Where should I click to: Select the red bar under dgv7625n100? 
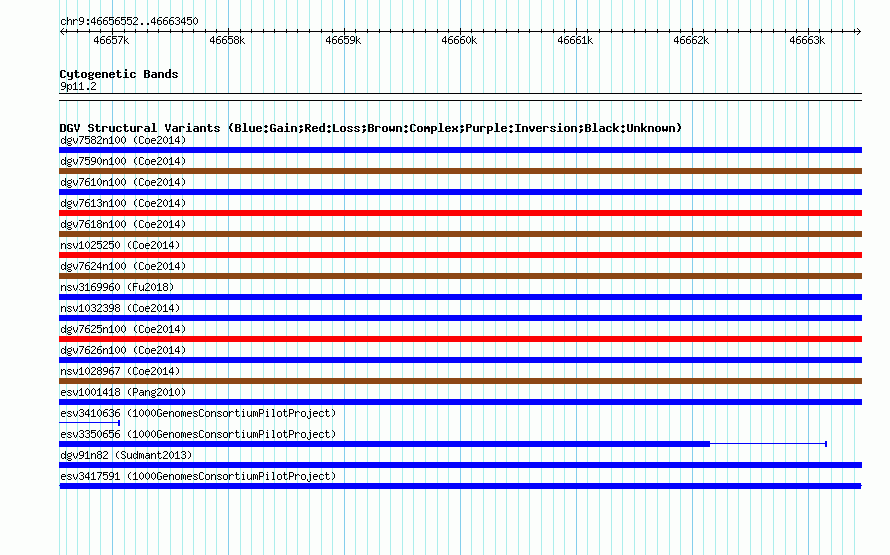(460, 339)
